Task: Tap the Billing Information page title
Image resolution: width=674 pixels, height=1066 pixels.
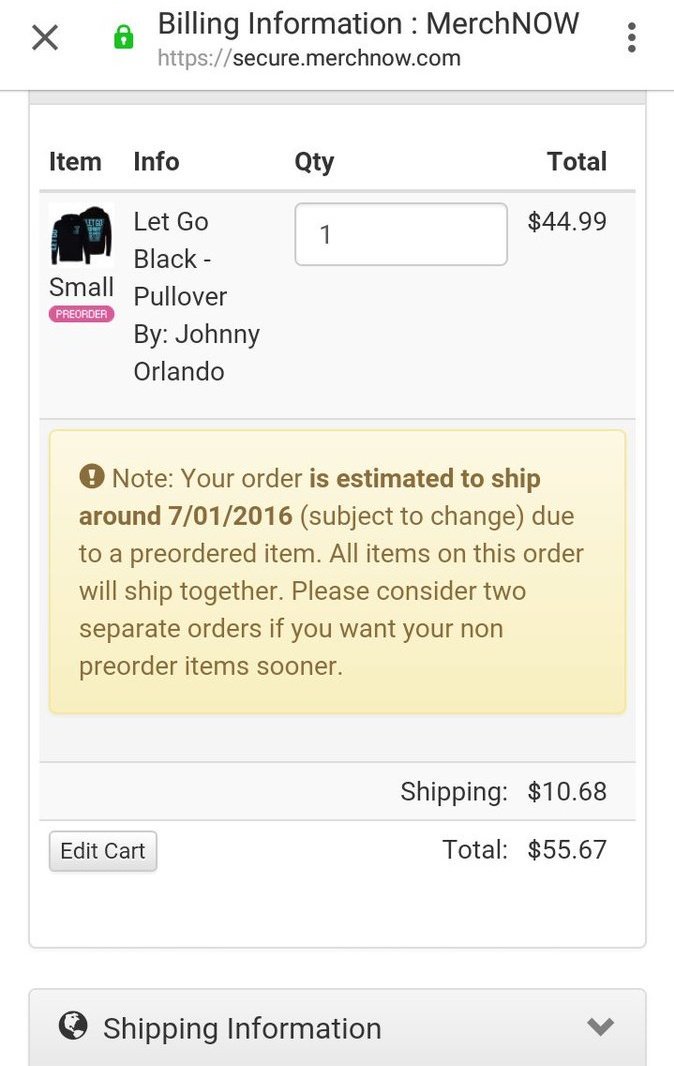Action: click(x=369, y=24)
